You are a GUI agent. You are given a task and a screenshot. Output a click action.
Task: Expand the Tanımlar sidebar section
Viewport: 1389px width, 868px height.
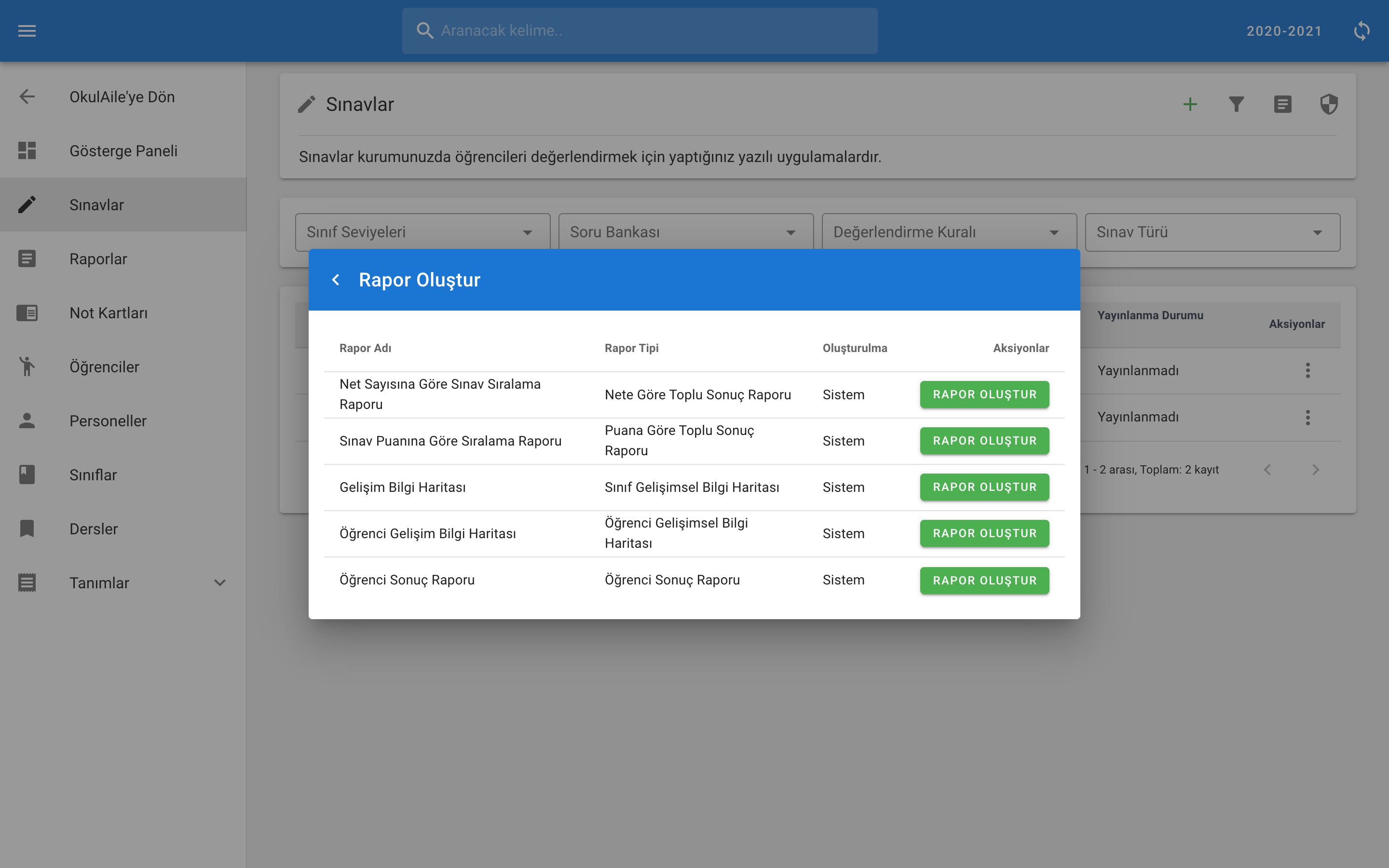219,583
